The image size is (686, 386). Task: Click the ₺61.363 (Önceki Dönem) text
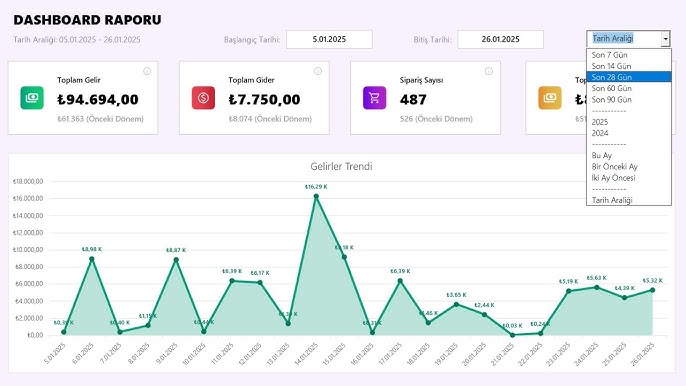(101, 119)
